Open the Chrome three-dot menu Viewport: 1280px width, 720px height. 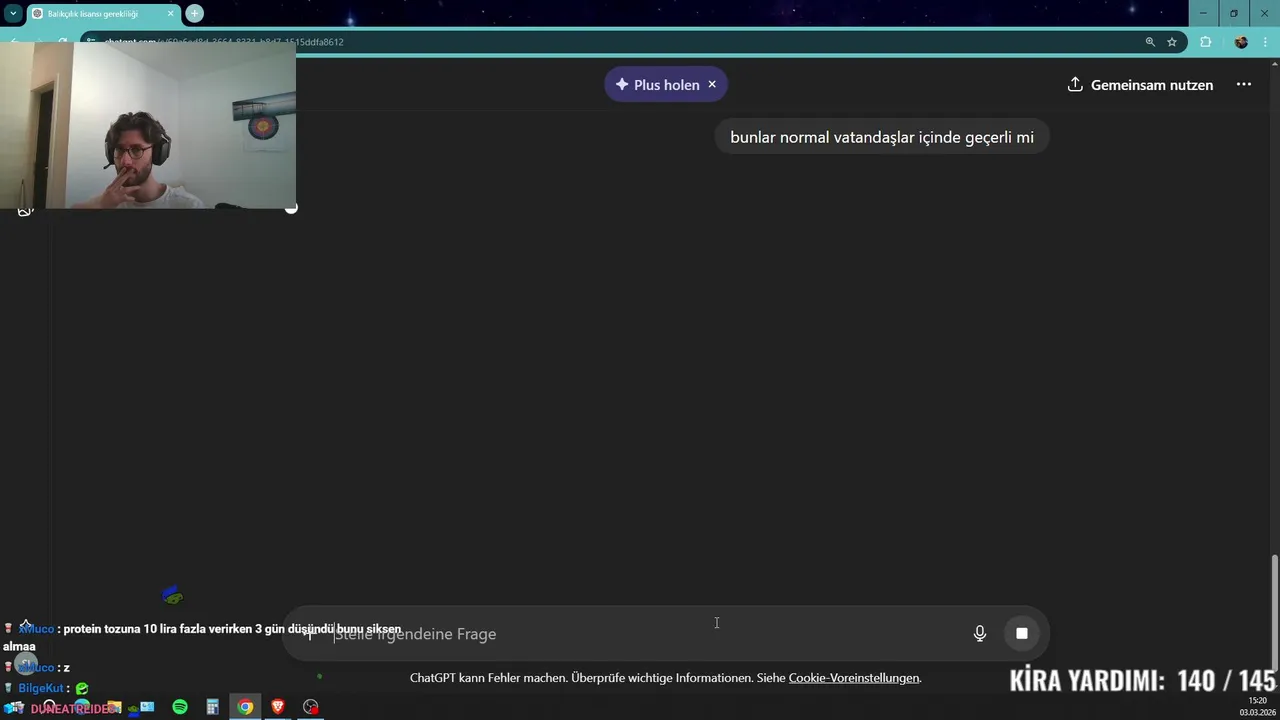[1267, 42]
